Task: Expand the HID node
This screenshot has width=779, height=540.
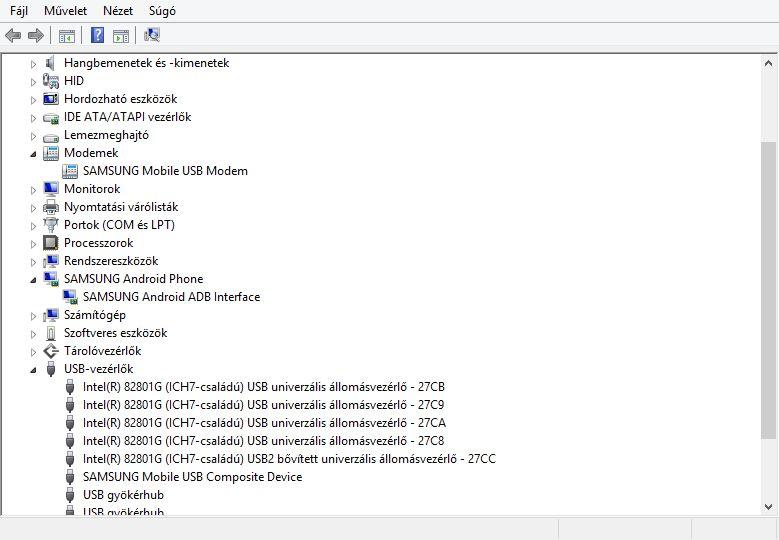Action: point(33,82)
